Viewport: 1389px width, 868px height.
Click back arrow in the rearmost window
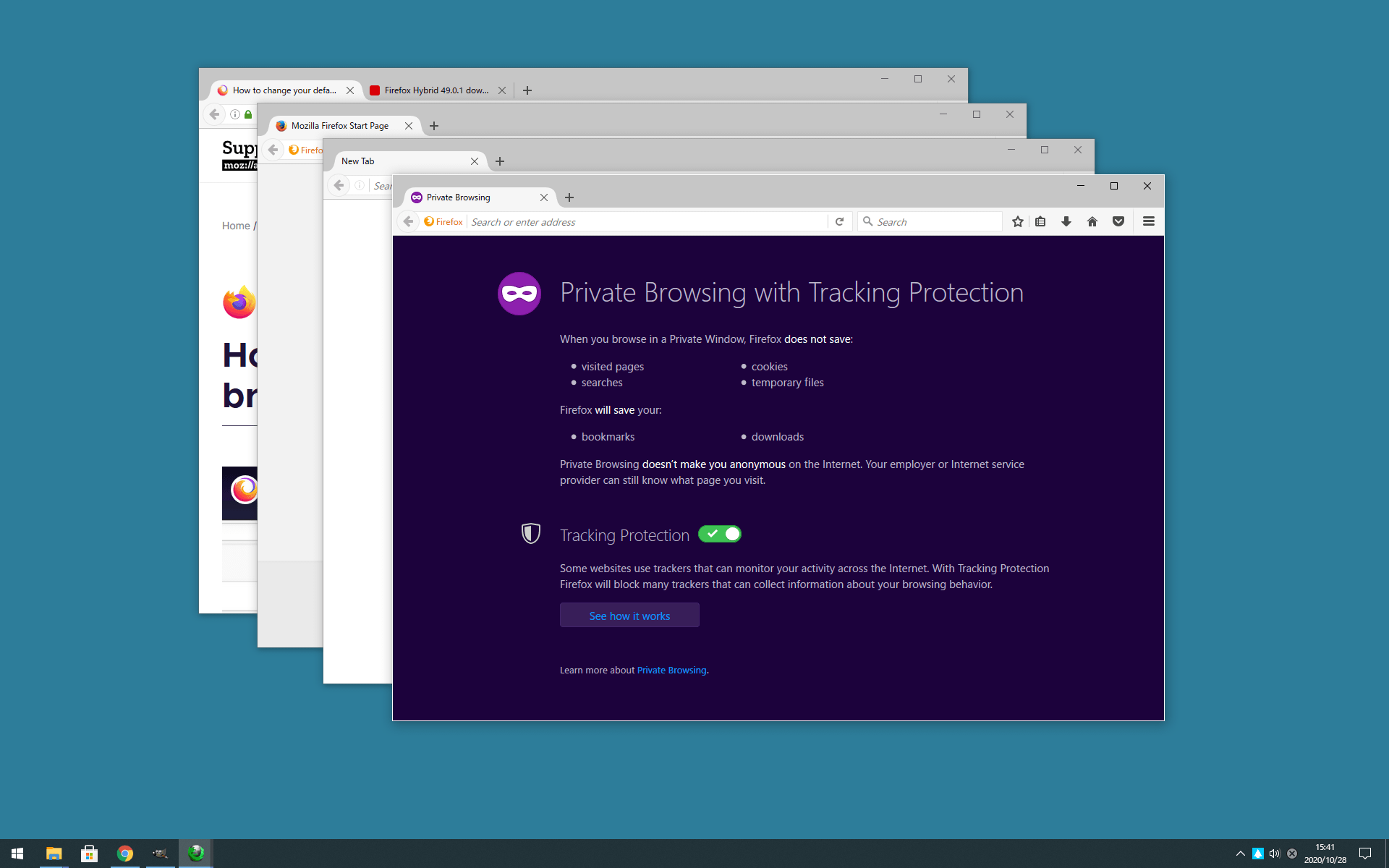pyautogui.click(x=214, y=114)
